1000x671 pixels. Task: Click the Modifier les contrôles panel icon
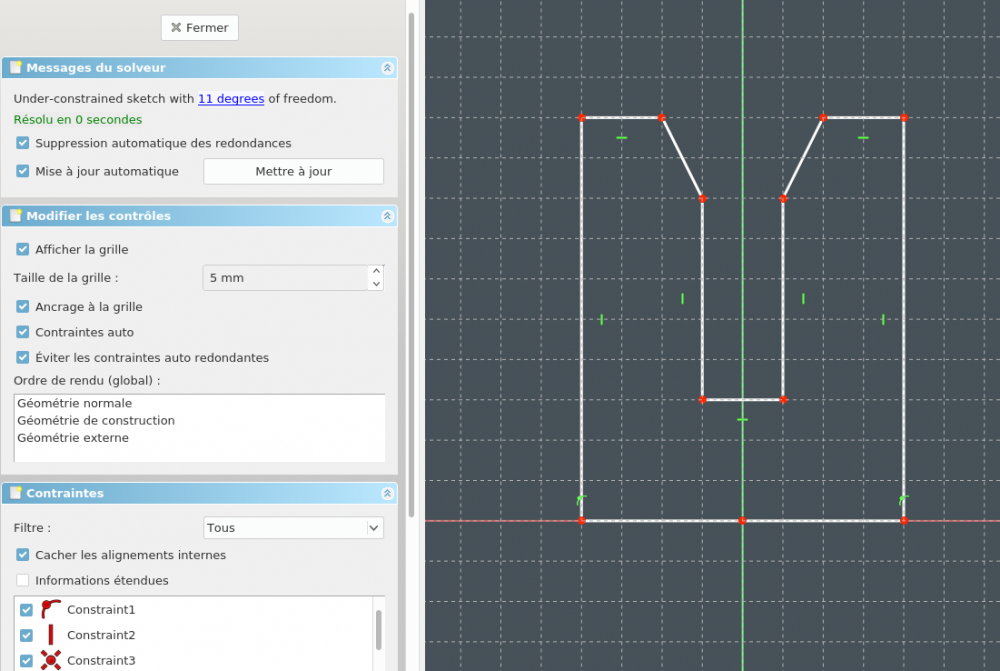15,216
